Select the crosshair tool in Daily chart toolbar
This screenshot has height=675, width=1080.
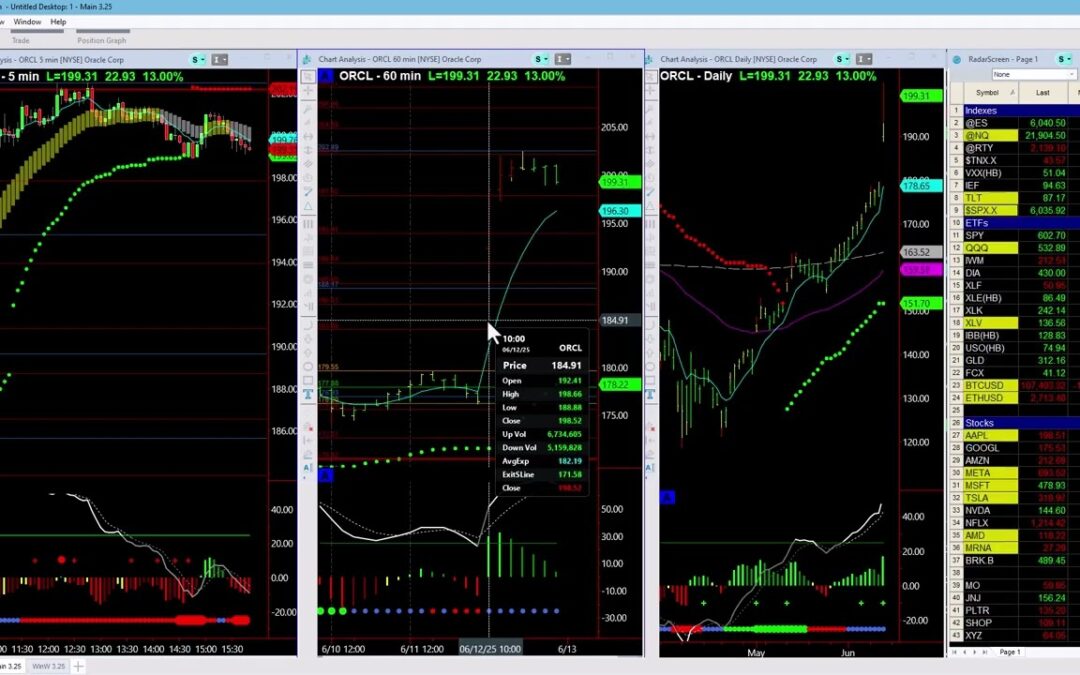coord(650,91)
